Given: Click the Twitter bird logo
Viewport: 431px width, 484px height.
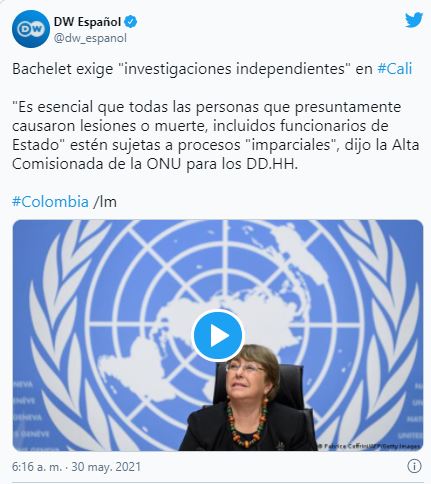Looking at the screenshot, I should click(414, 20).
